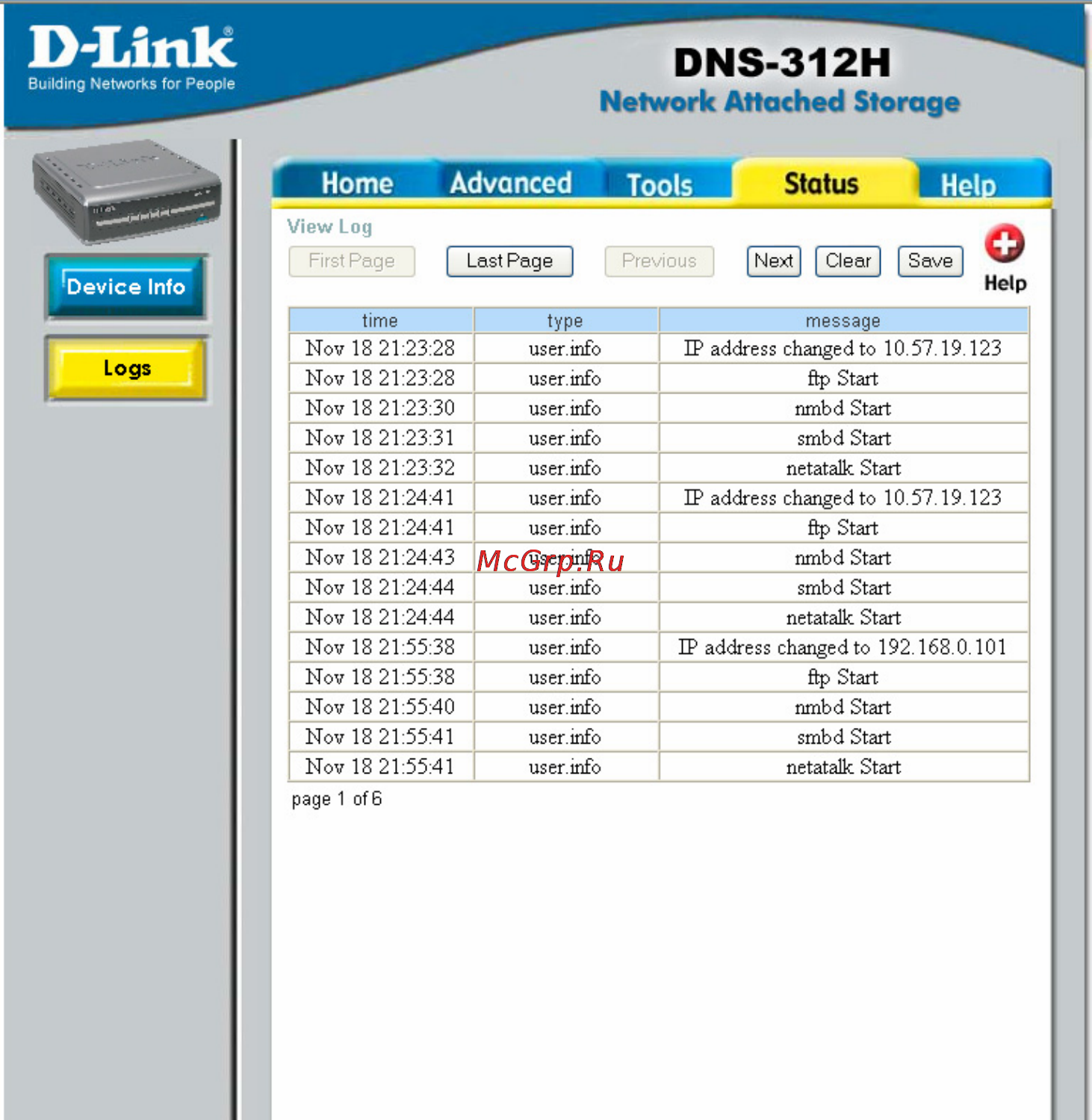Click time cell 'Nov 18 21:24:43'
Screen dimensions: 1092x1120
[380, 558]
